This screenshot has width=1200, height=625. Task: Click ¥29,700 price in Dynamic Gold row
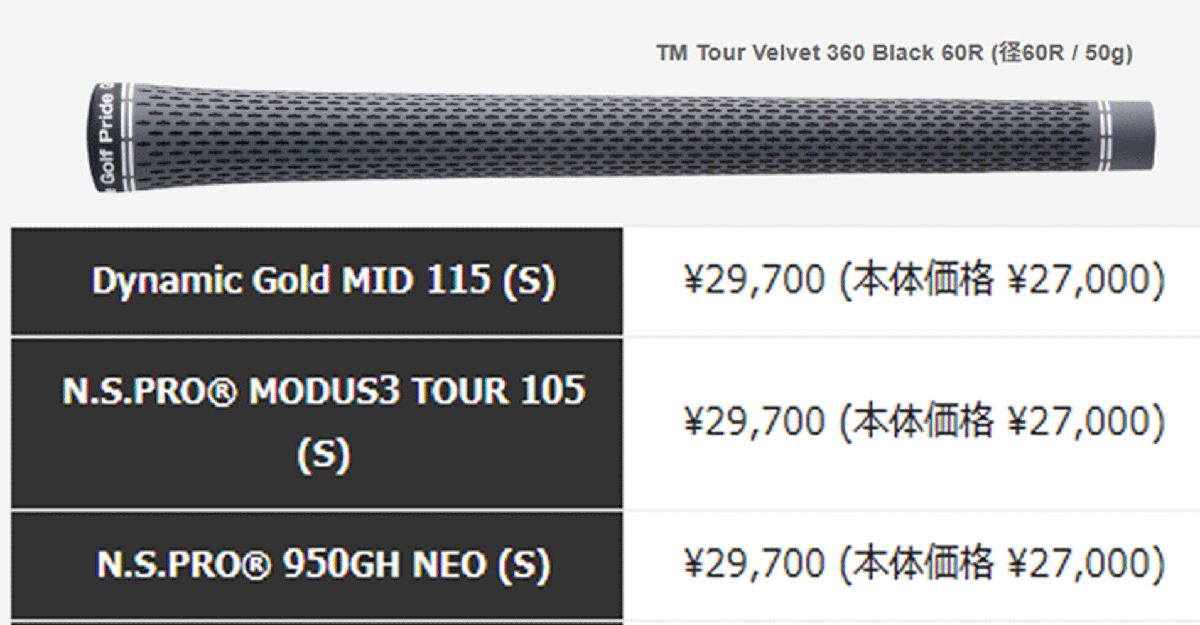pyautogui.click(x=754, y=282)
